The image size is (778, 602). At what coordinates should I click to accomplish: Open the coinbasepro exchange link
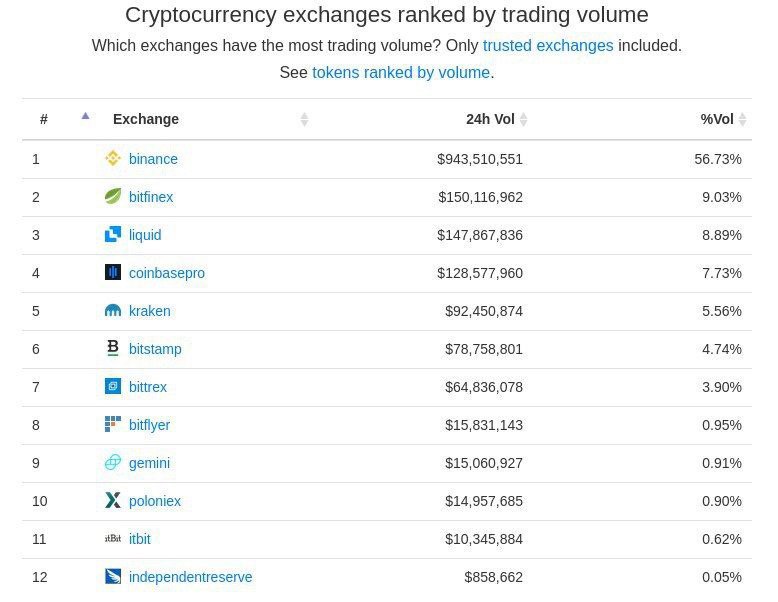pyautogui.click(x=167, y=273)
